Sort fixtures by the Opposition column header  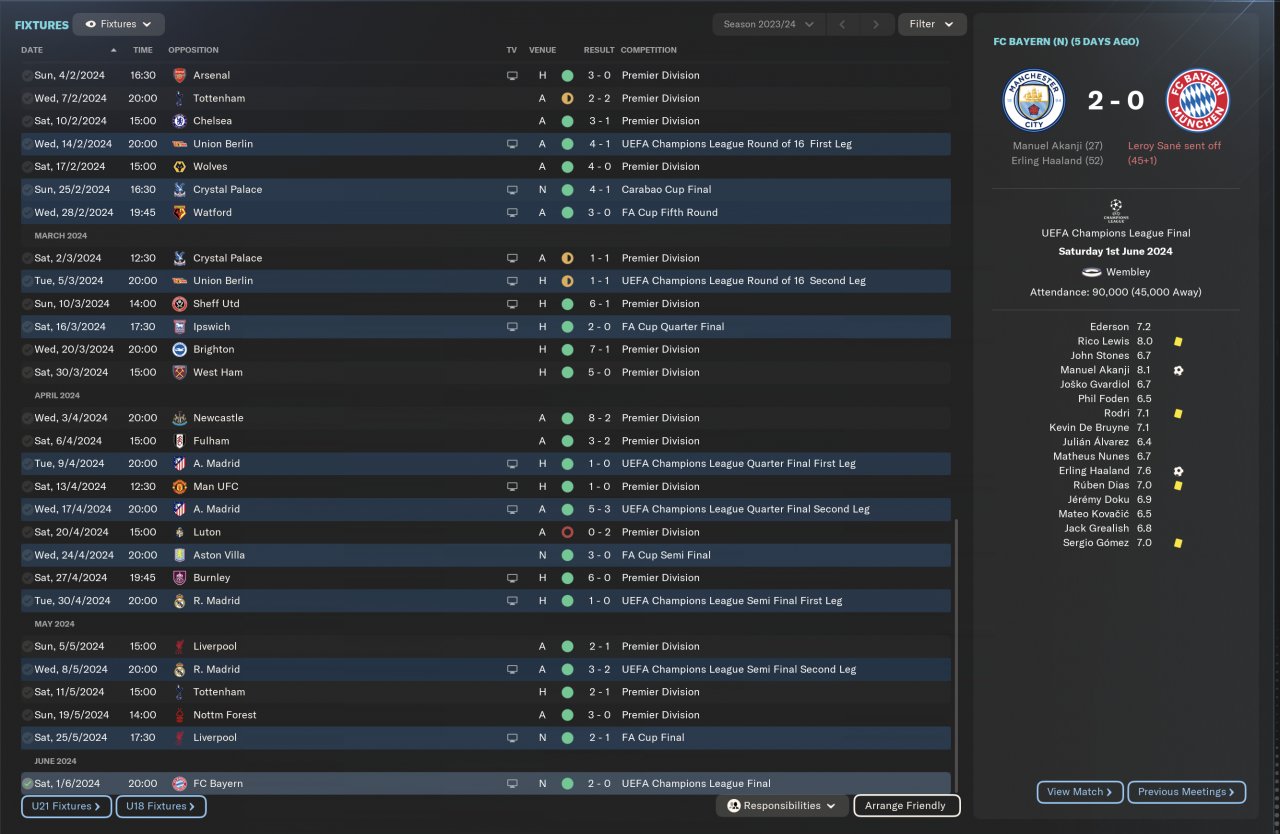193,50
